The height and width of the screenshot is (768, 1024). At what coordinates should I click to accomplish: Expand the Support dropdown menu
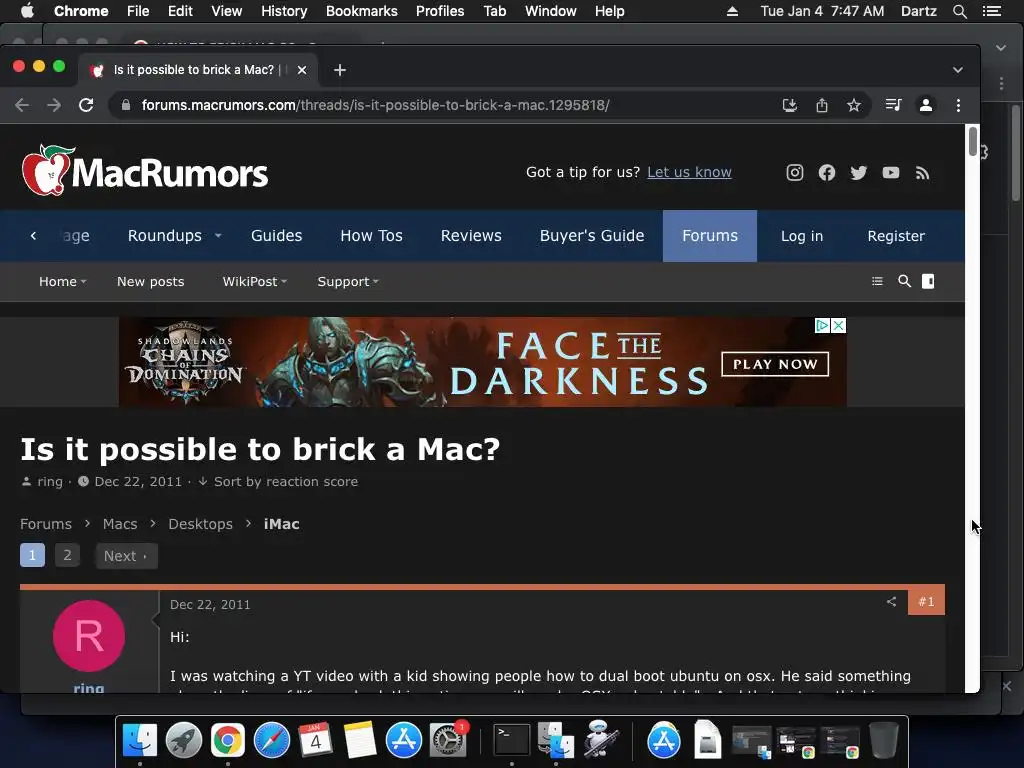348,281
